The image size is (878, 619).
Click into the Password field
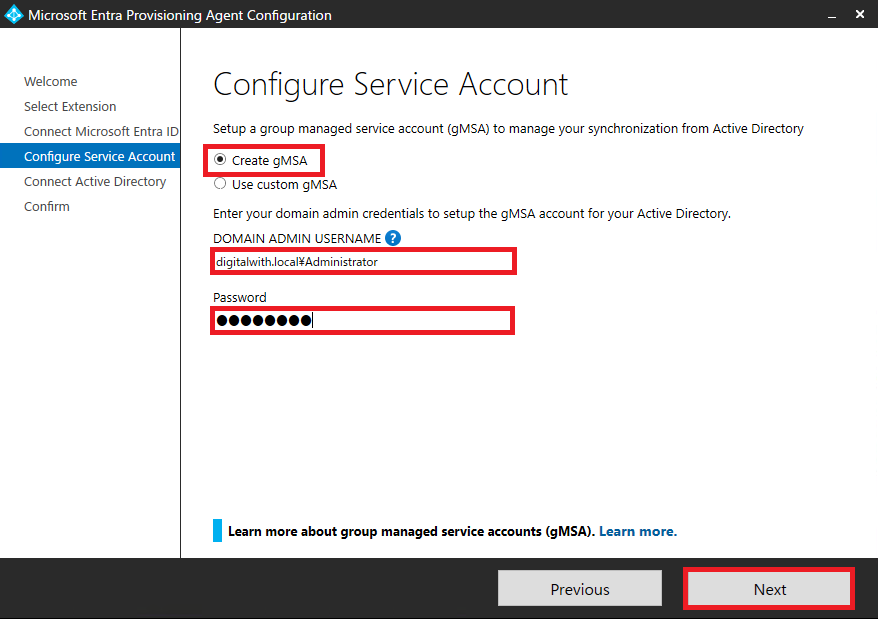[x=363, y=321]
